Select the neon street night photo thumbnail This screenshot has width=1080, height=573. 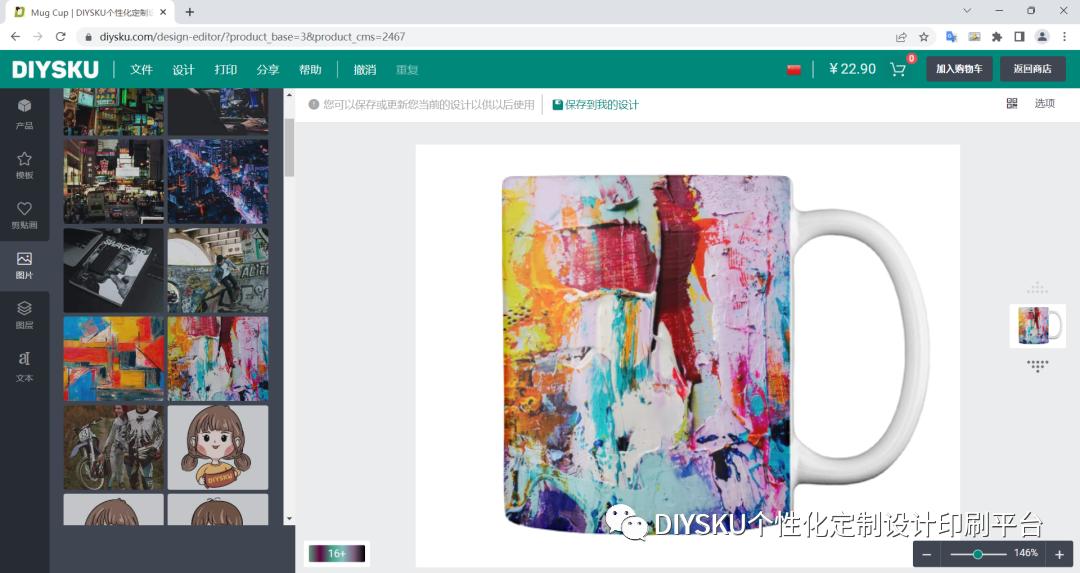(x=114, y=181)
